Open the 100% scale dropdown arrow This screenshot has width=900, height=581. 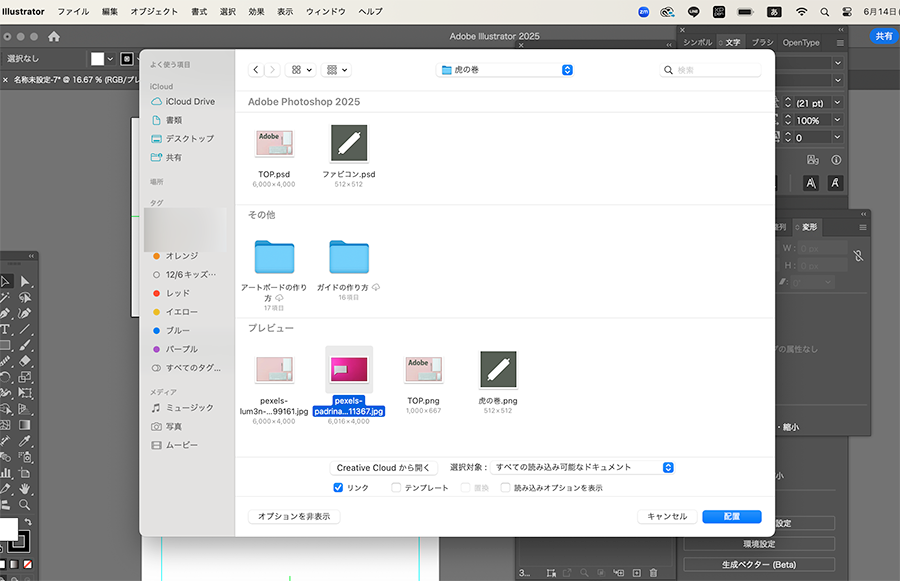click(837, 120)
